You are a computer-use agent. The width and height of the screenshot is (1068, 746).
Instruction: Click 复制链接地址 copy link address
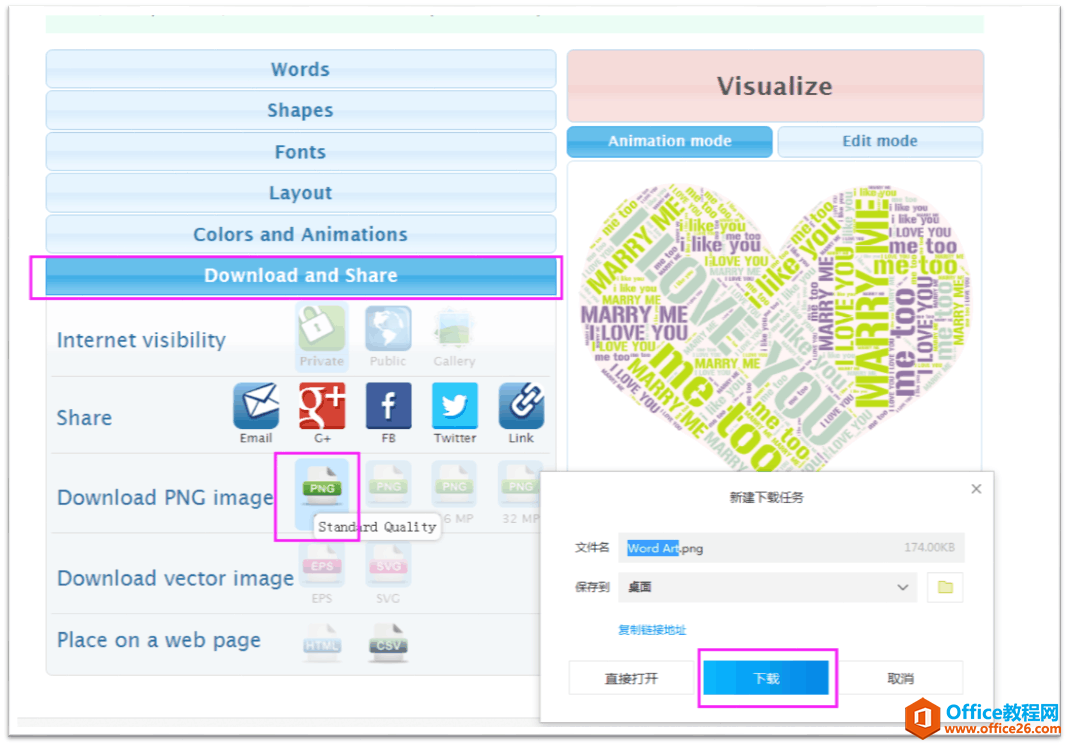point(652,630)
